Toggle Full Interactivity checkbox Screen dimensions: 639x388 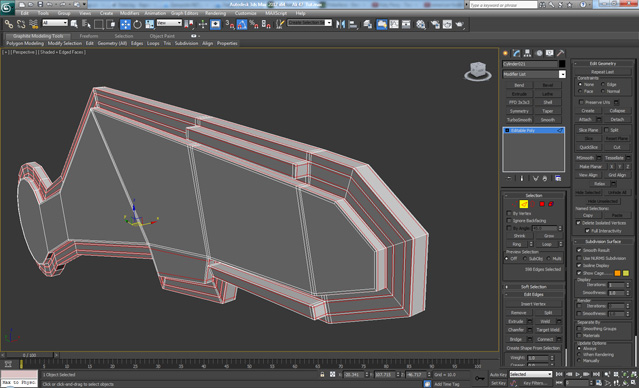pos(587,231)
